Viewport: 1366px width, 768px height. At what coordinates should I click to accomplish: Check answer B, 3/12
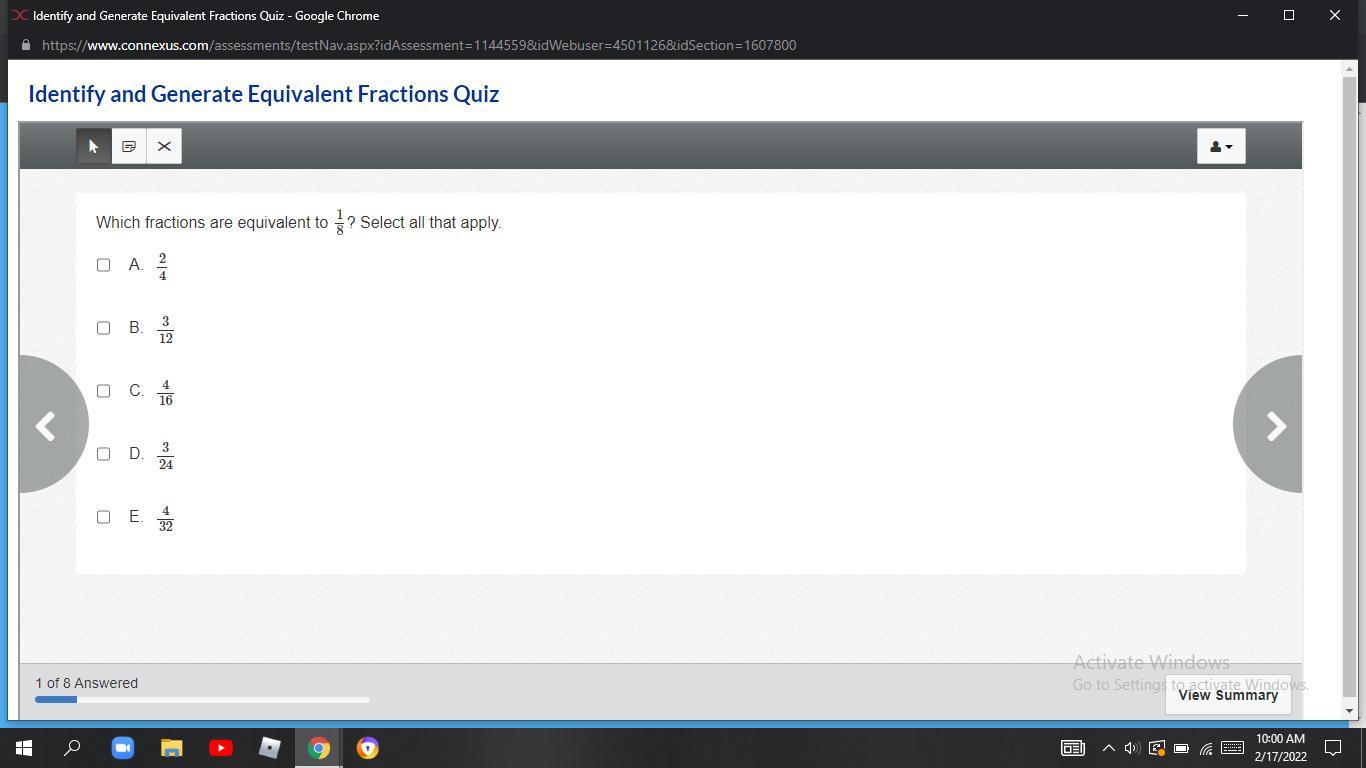103,328
